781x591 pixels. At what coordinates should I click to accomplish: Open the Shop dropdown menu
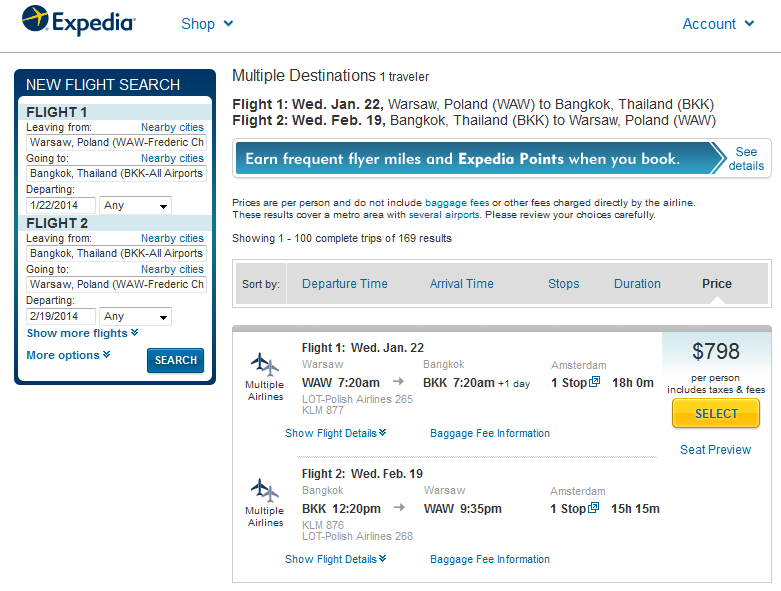[x=207, y=23]
